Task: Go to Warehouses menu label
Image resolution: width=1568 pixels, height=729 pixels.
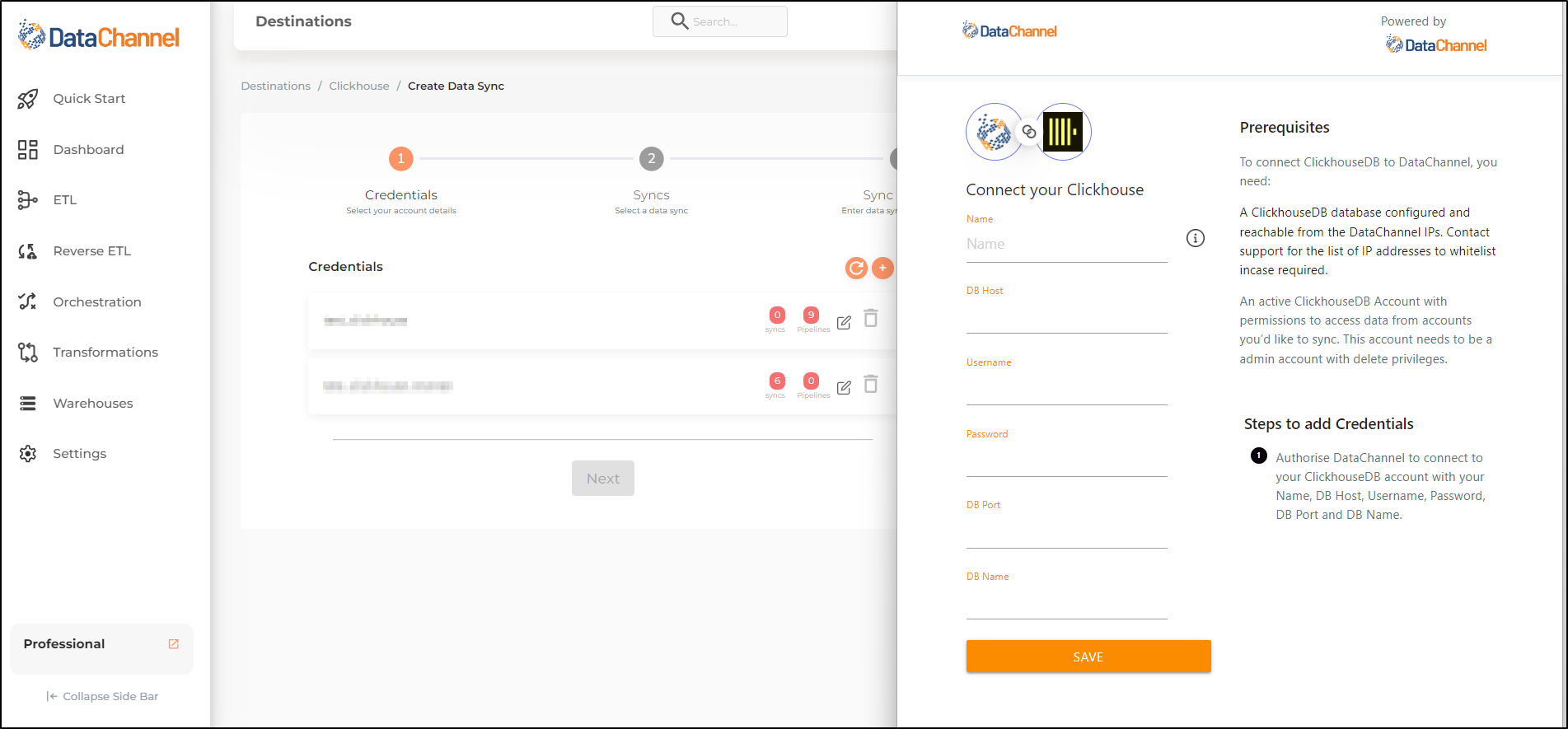Action: 93,404
